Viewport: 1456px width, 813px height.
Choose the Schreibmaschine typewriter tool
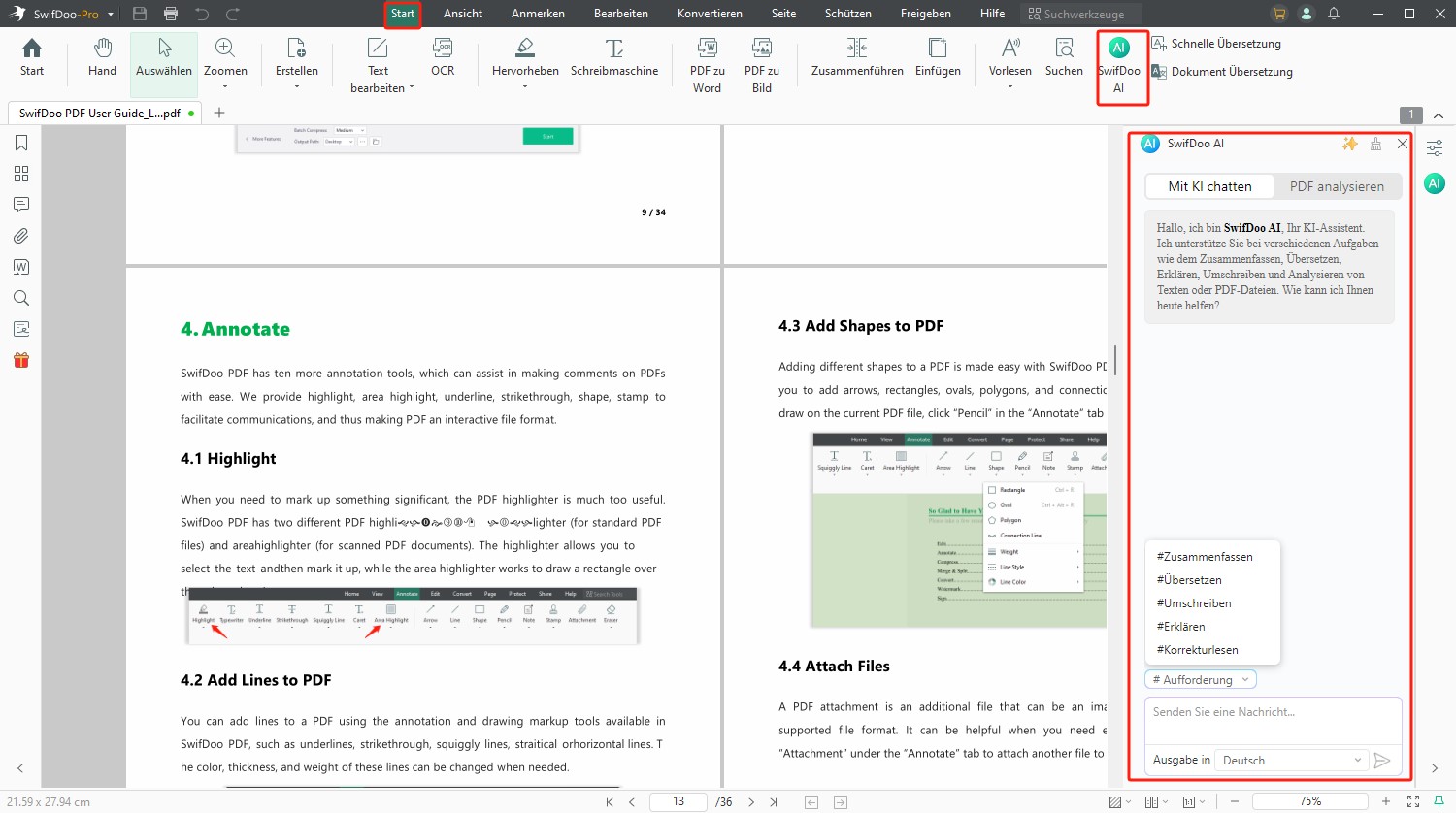click(x=614, y=58)
